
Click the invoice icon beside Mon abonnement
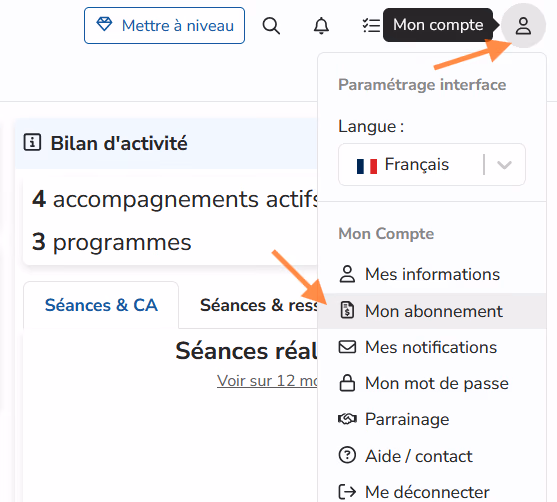click(347, 310)
